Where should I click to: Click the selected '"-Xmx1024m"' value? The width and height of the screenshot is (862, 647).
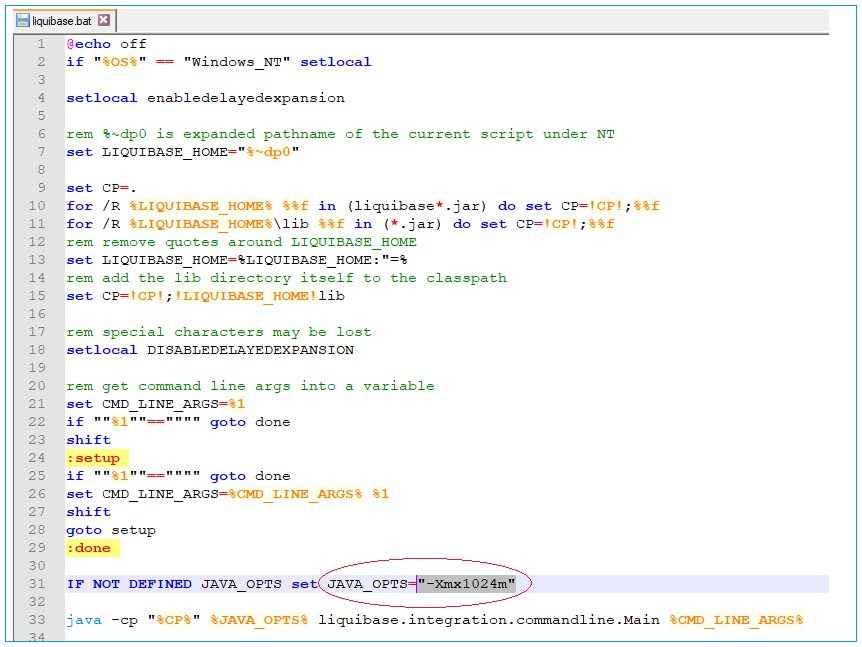click(x=466, y=584)
